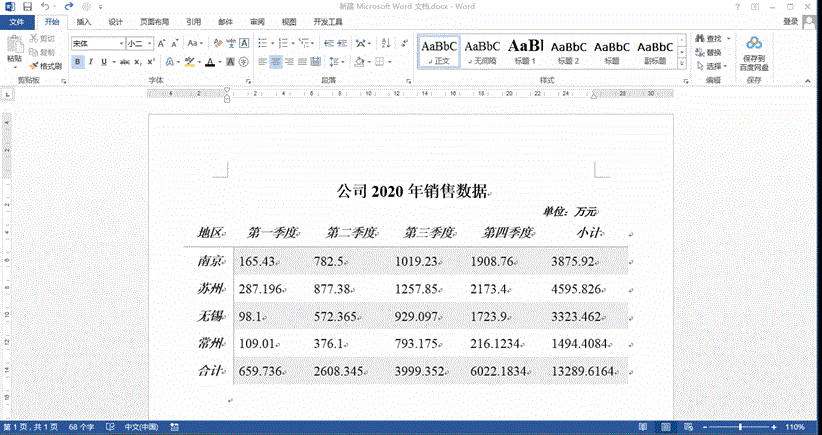
Task: Switch to the 插入 (Insert) tab
Action: (84, 21)
